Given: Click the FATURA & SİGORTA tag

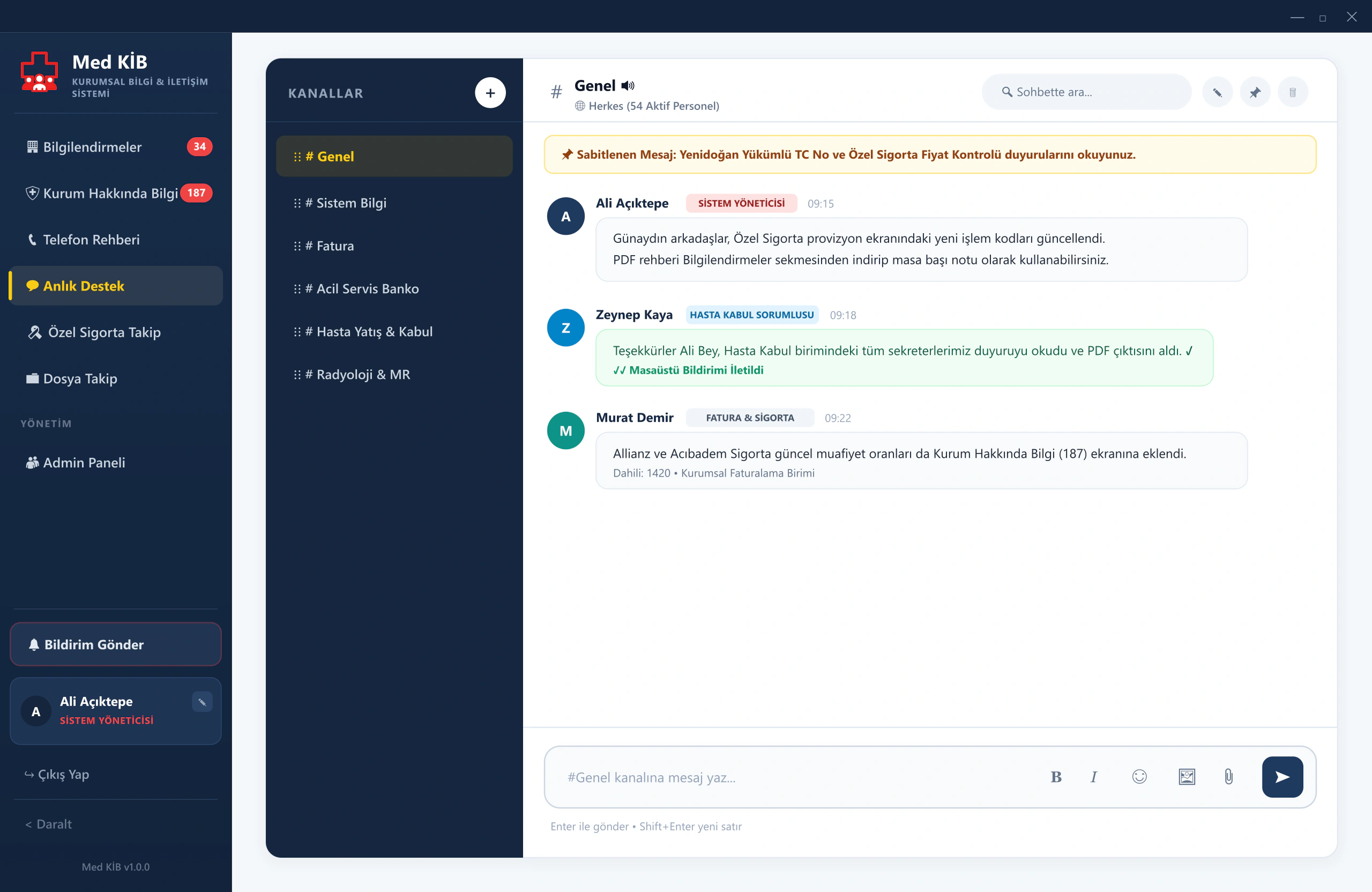Looking at the screenshot, I should (749, 418).
